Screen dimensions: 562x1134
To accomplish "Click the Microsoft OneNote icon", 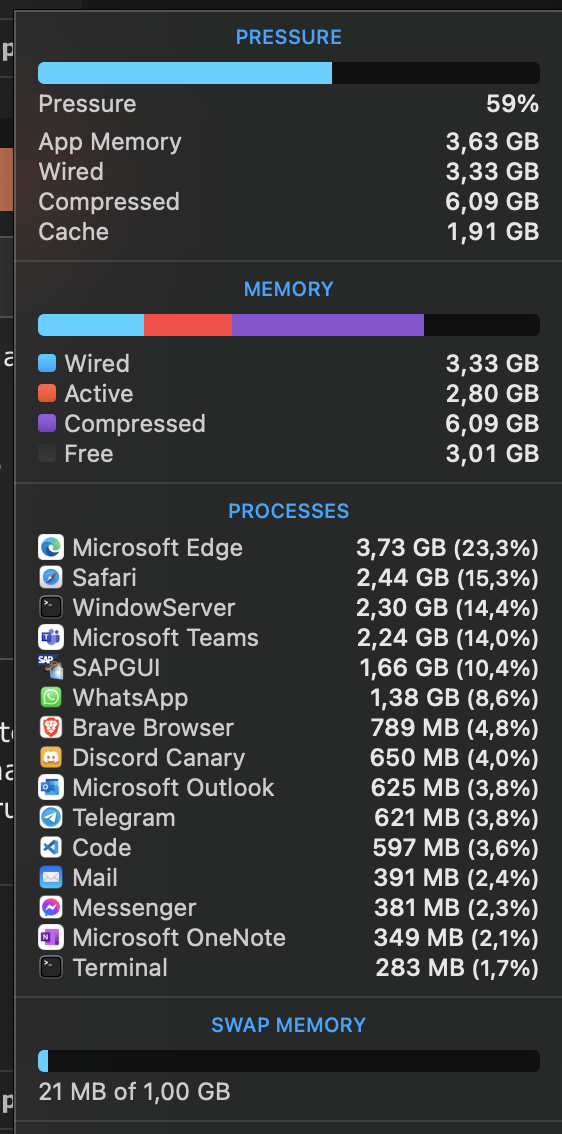I will pyautogui.click(x=51, y=937).
